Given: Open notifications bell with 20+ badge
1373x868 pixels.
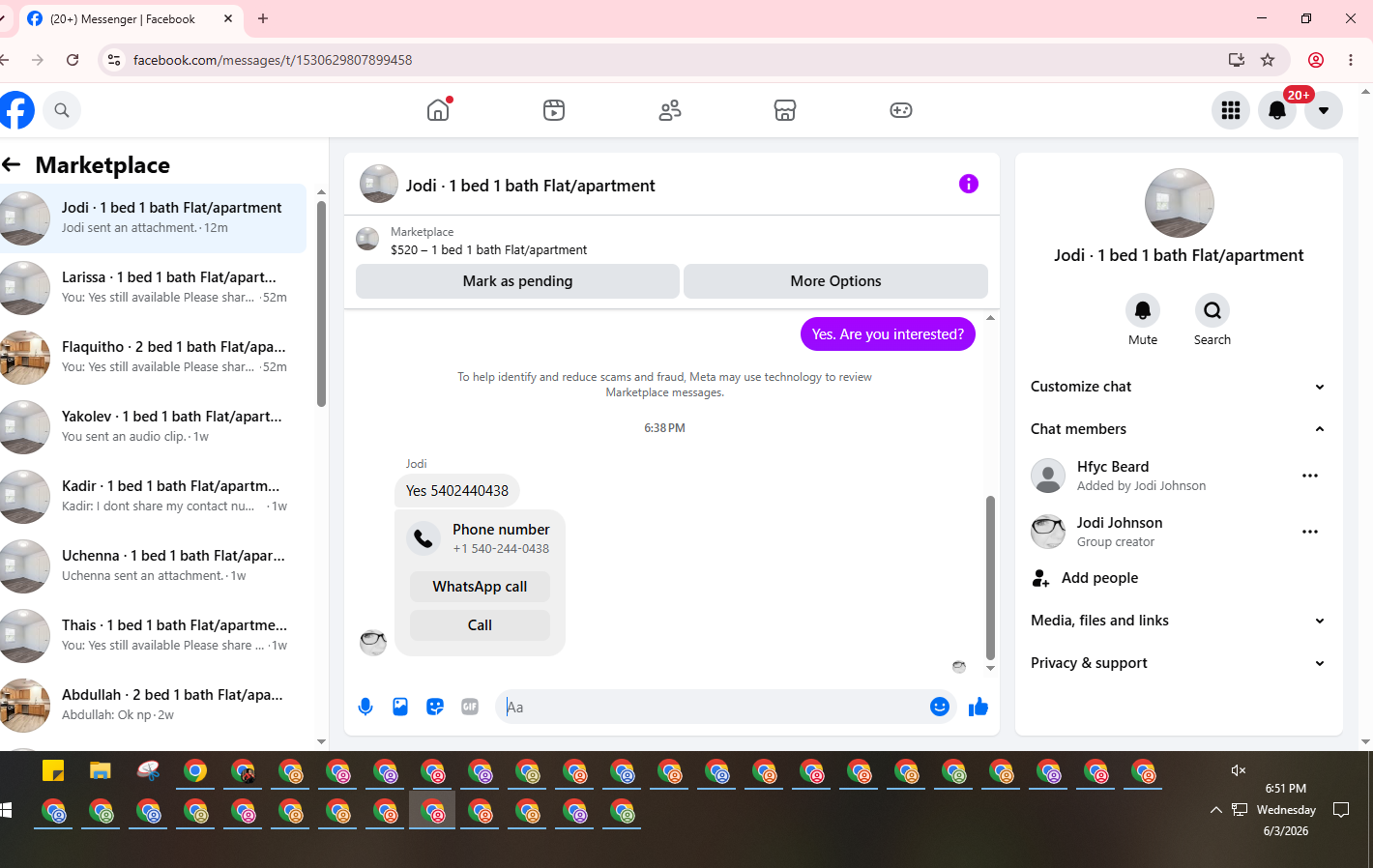Looking at the screenshot, I should click(1277, 110).
